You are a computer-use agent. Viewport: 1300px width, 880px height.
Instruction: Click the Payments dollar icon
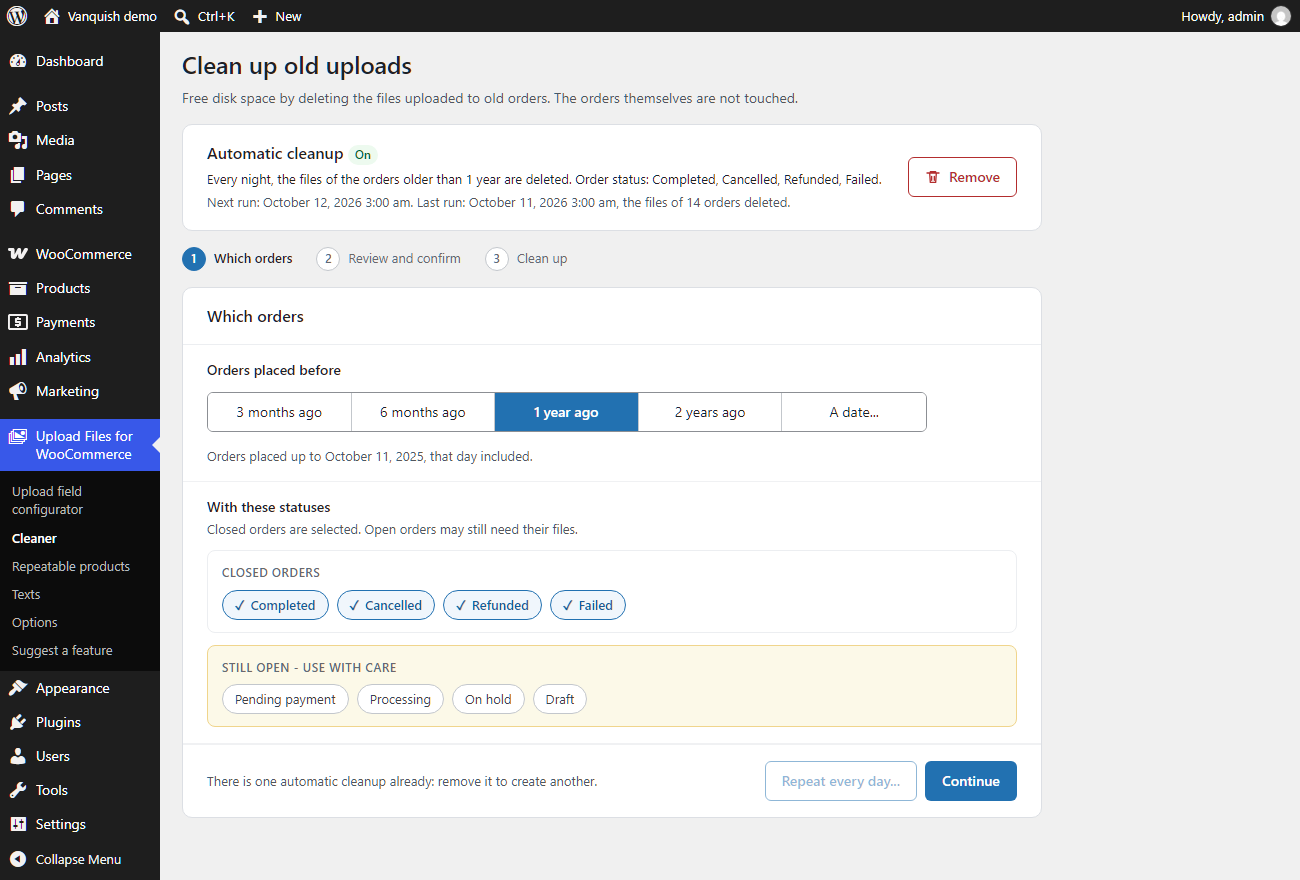tap(18, 322)
